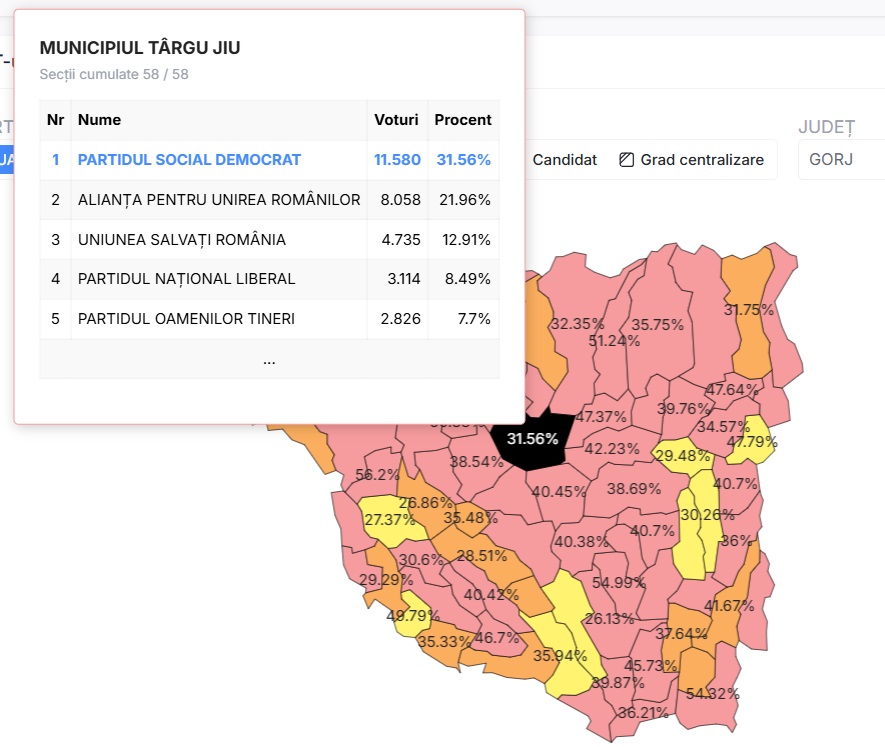Click the Procent column header
The height and width of the screenshot is (747, 885).
pos(463,120)
